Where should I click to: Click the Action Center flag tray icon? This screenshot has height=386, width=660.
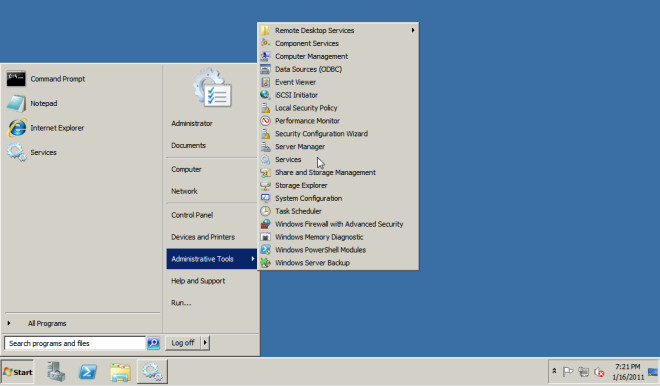(568, 372)
